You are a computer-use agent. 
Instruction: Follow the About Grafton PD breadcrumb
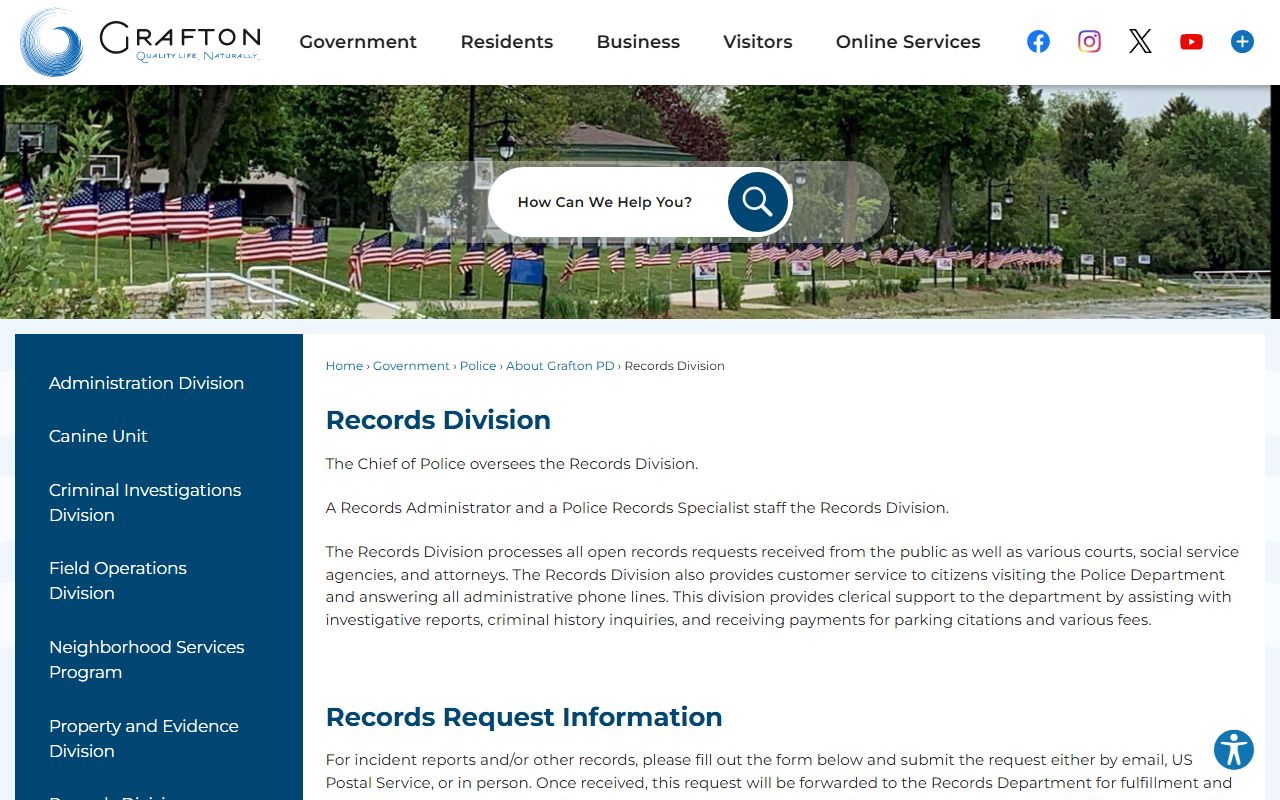tap(560, 366)
